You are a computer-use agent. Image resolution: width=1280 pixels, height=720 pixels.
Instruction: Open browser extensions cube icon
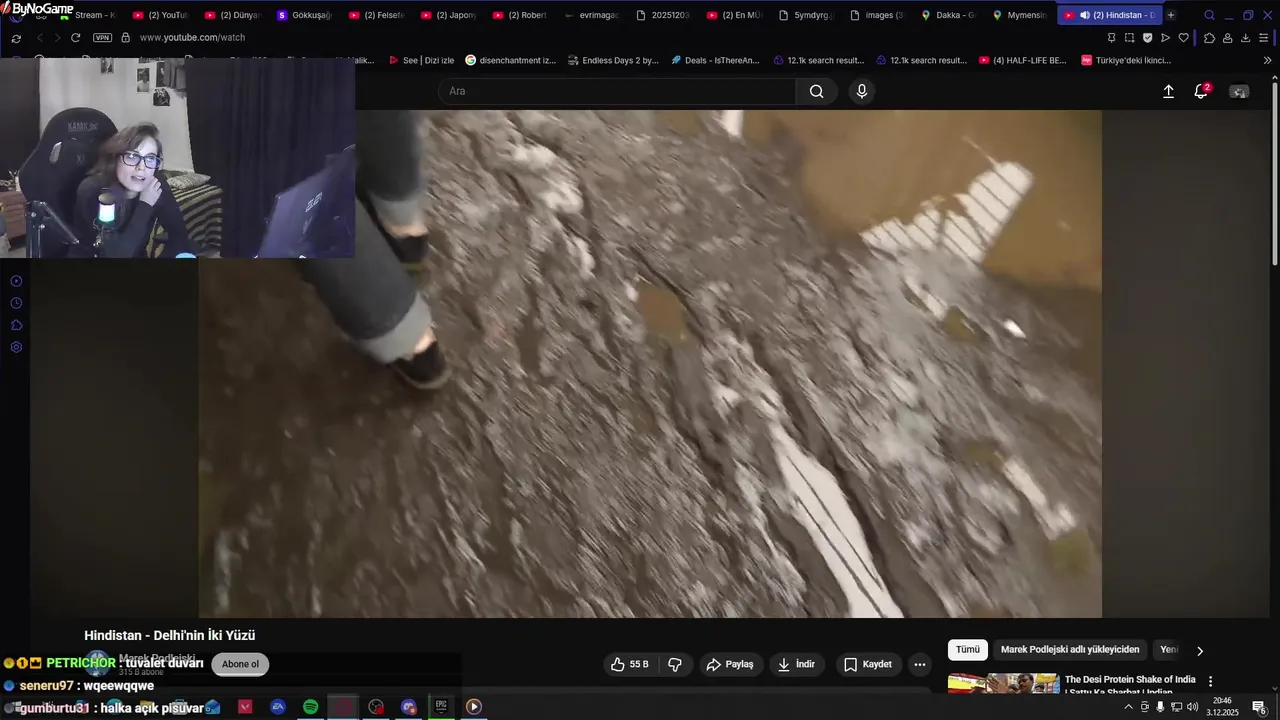(1209, 37)
